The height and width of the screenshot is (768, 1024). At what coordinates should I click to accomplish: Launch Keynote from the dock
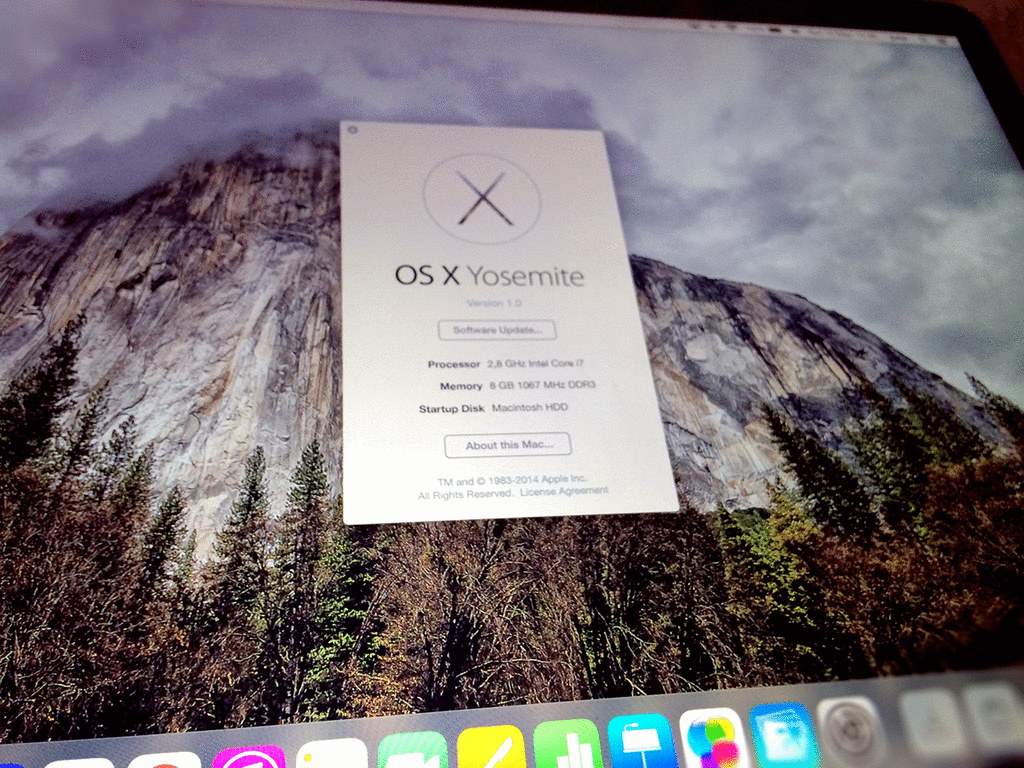pyautogui.click(x=641, y=741)
